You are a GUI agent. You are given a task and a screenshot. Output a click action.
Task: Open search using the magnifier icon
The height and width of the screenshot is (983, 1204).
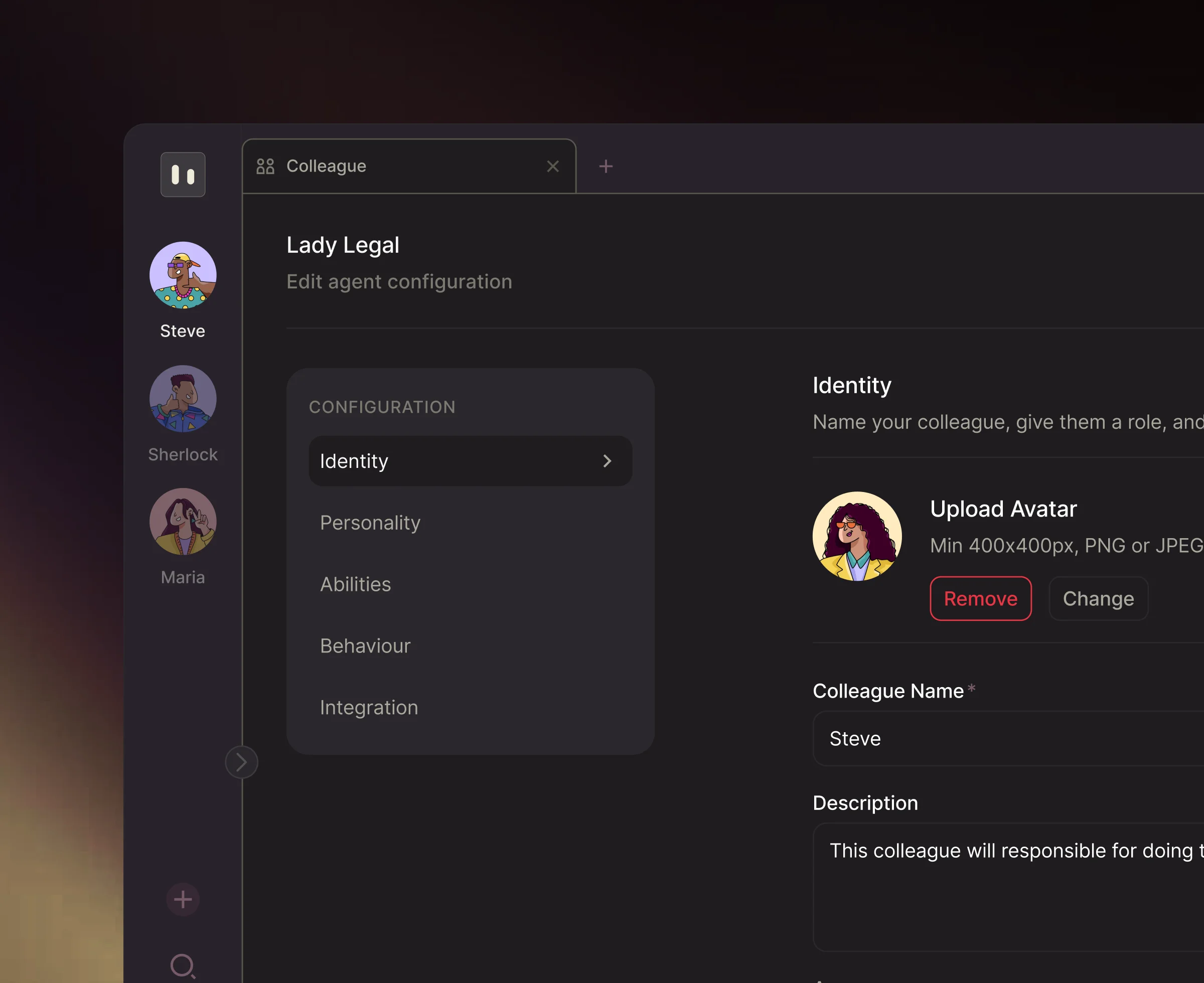(x=182, y=966)
